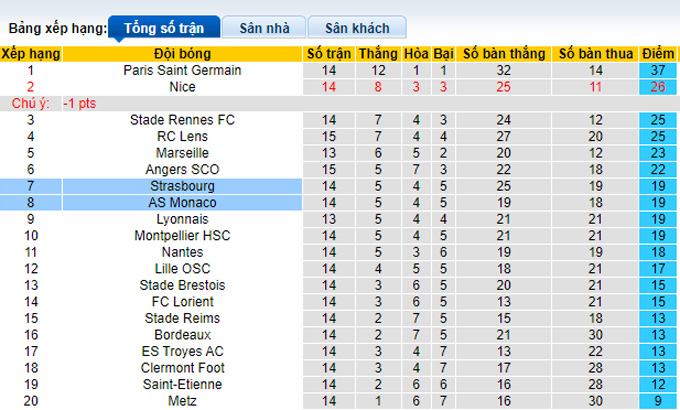Select the Sân khách tab
680x410 pixels.
pyautogui.click(x=356, y=28)
